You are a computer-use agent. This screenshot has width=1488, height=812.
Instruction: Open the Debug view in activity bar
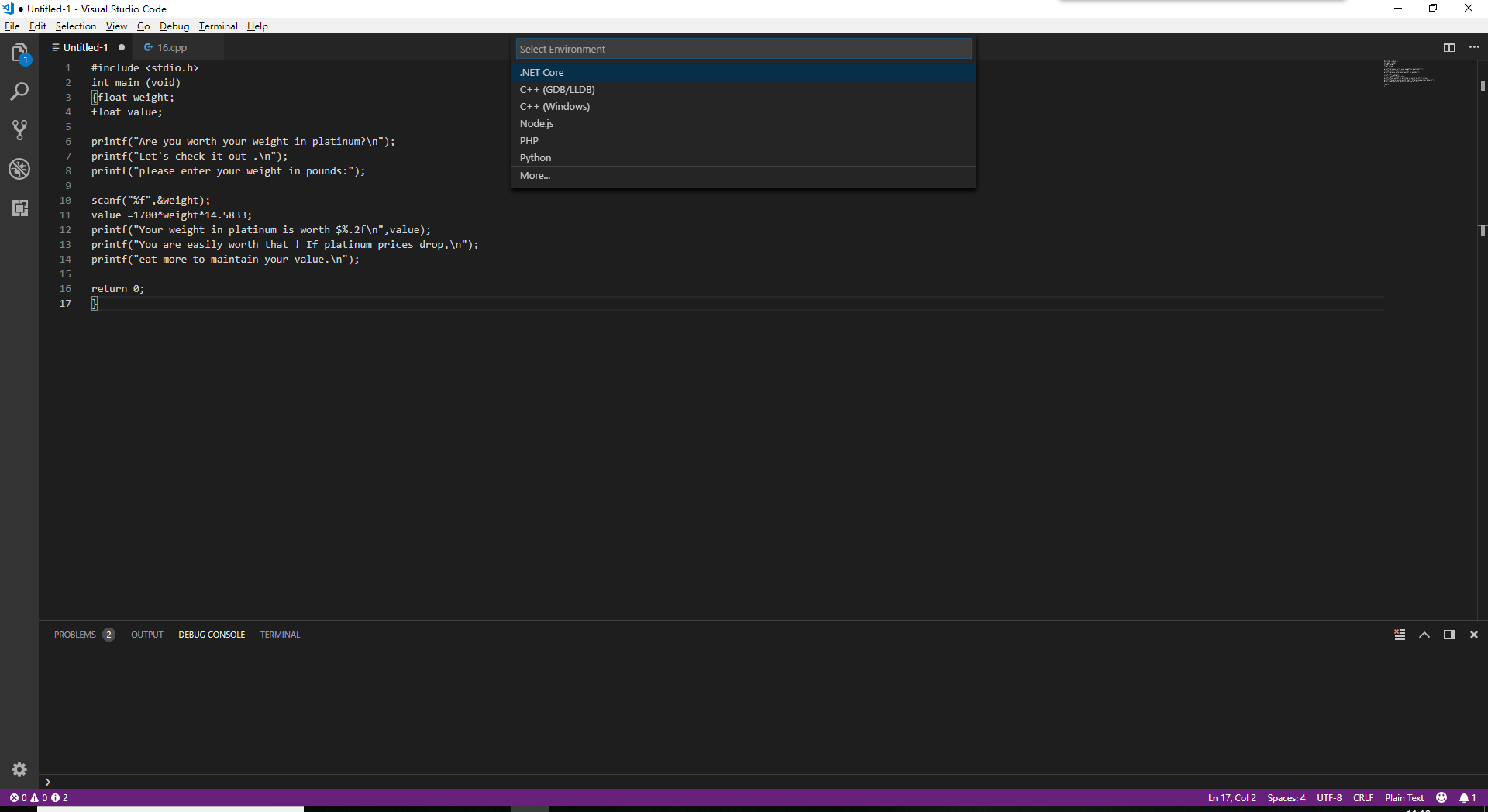[x=19, y=169]
